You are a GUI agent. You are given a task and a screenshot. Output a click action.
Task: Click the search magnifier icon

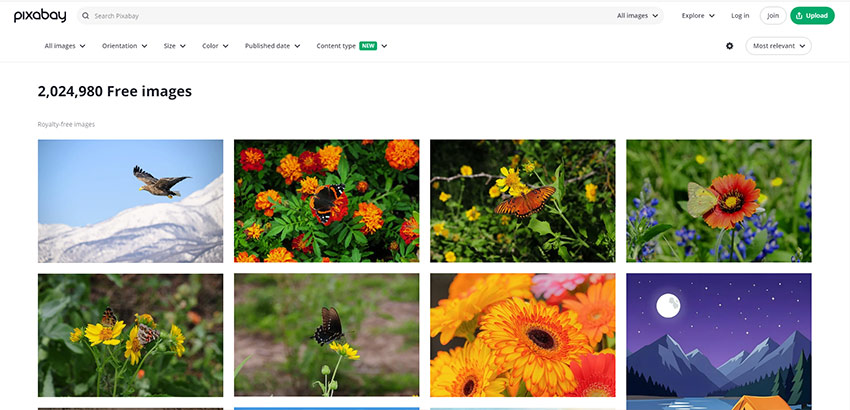click(86, 16)
